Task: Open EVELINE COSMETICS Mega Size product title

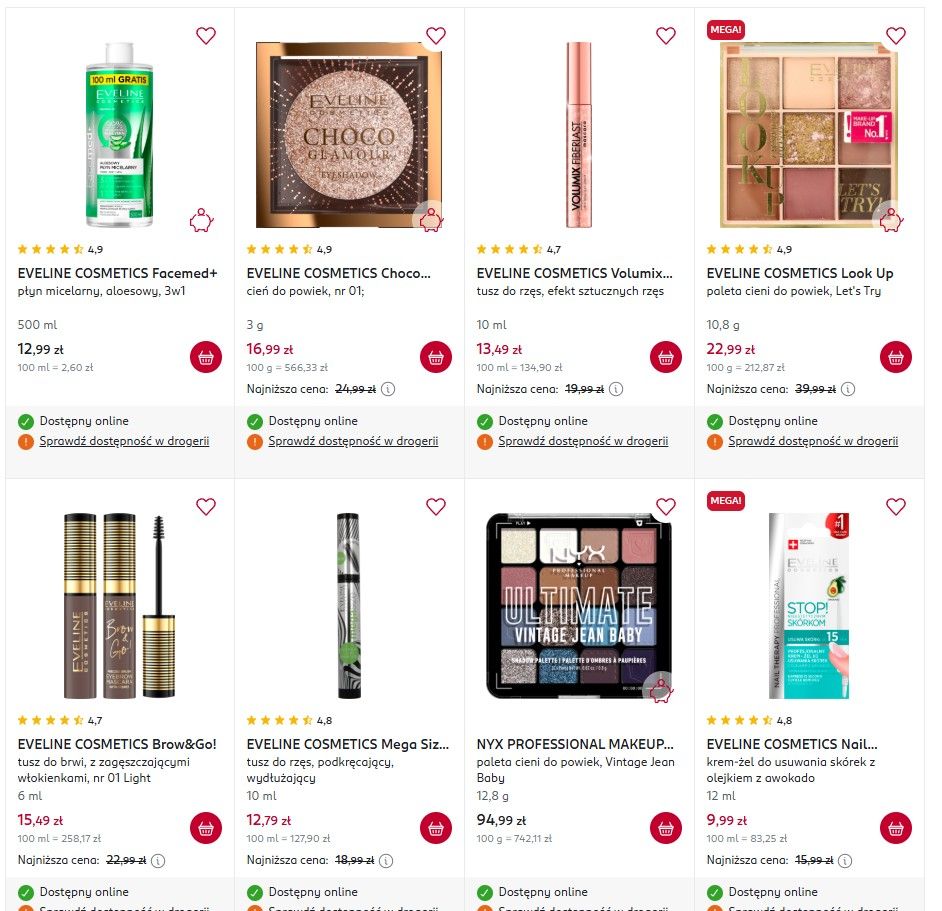Action: point(347,744)
